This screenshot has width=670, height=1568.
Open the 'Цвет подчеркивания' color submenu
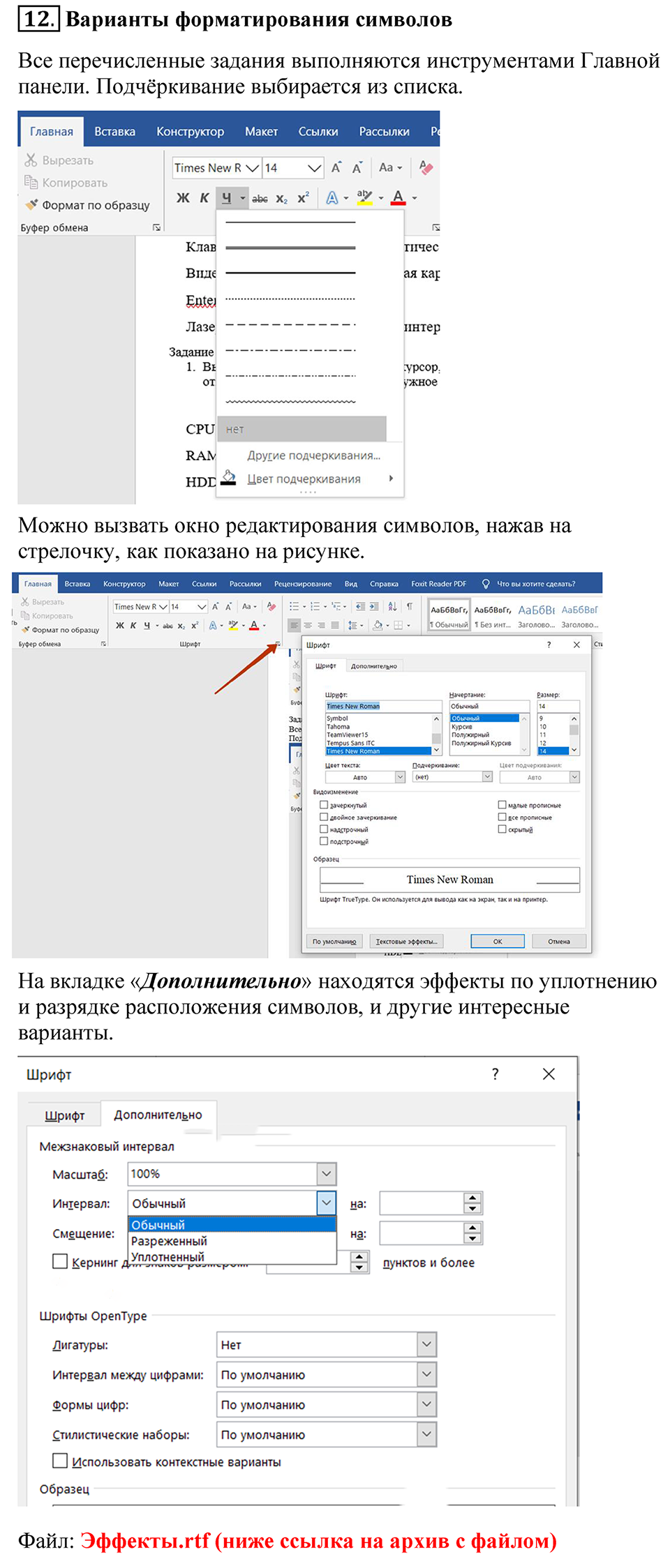(304, 479)
